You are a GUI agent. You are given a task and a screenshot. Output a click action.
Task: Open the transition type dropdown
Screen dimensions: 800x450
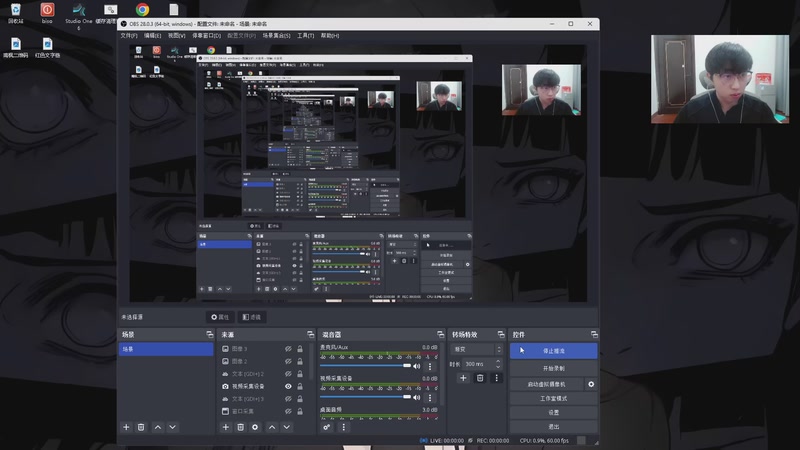point(477,349)
